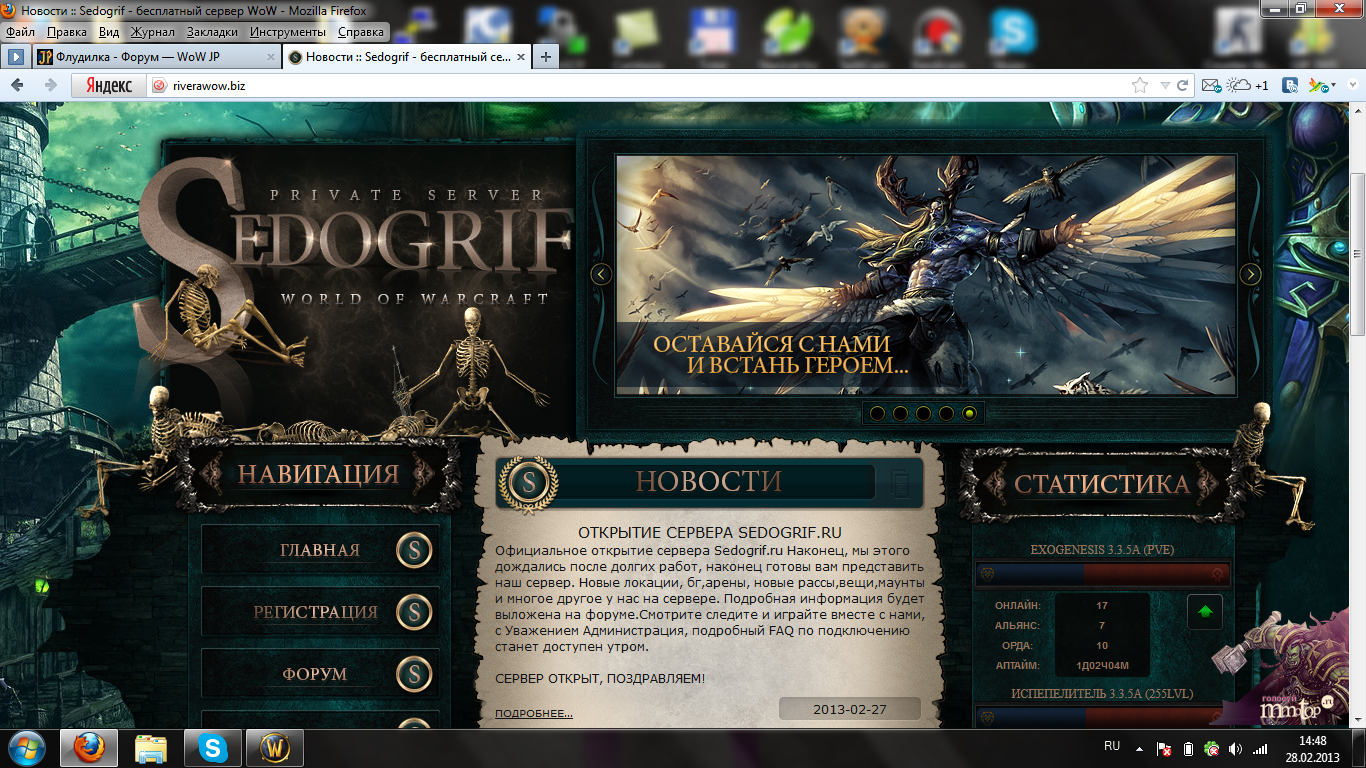Click the site identity icon in address bar
Viewport: 1366px width, 768px height.
[x=159, y=86]
